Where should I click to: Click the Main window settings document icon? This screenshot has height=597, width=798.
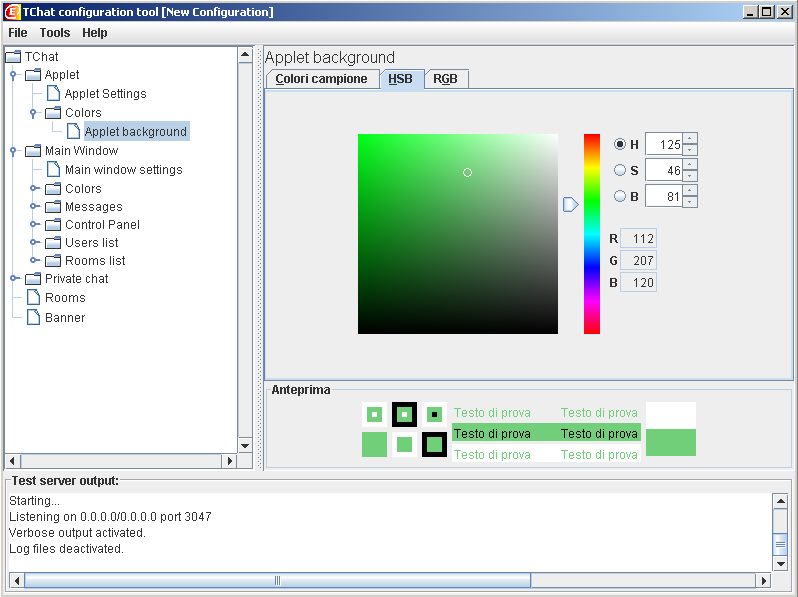(53, 169)
